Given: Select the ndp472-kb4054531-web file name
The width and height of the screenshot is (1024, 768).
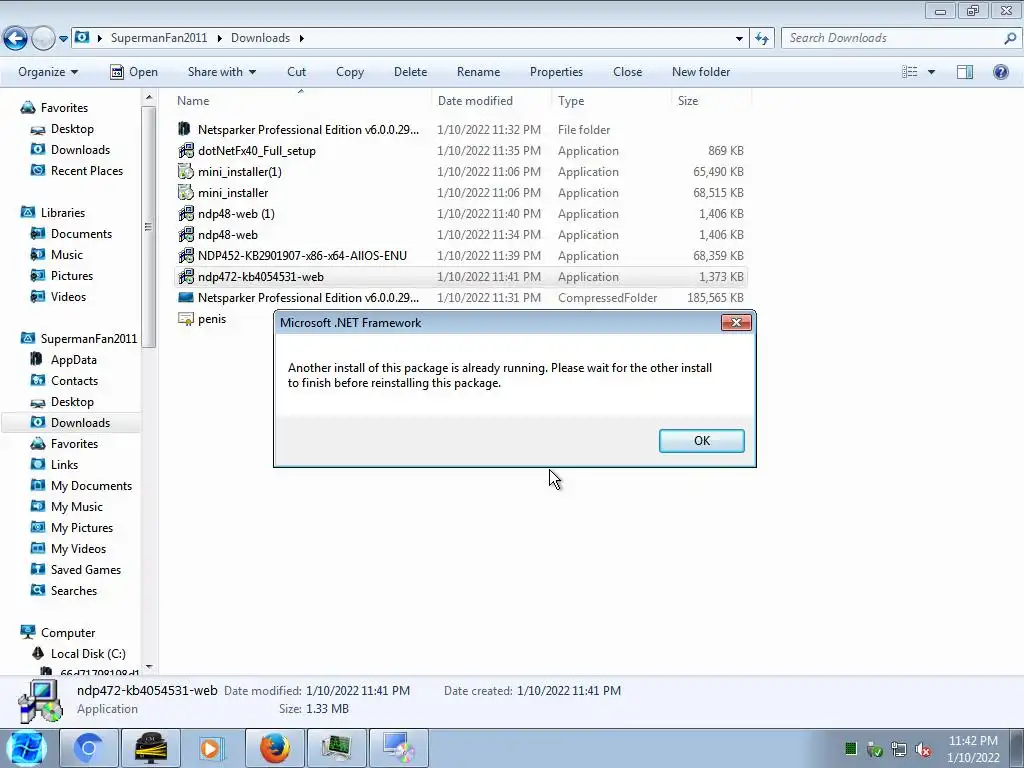Looking at the screenshot, I should point(261,277).
